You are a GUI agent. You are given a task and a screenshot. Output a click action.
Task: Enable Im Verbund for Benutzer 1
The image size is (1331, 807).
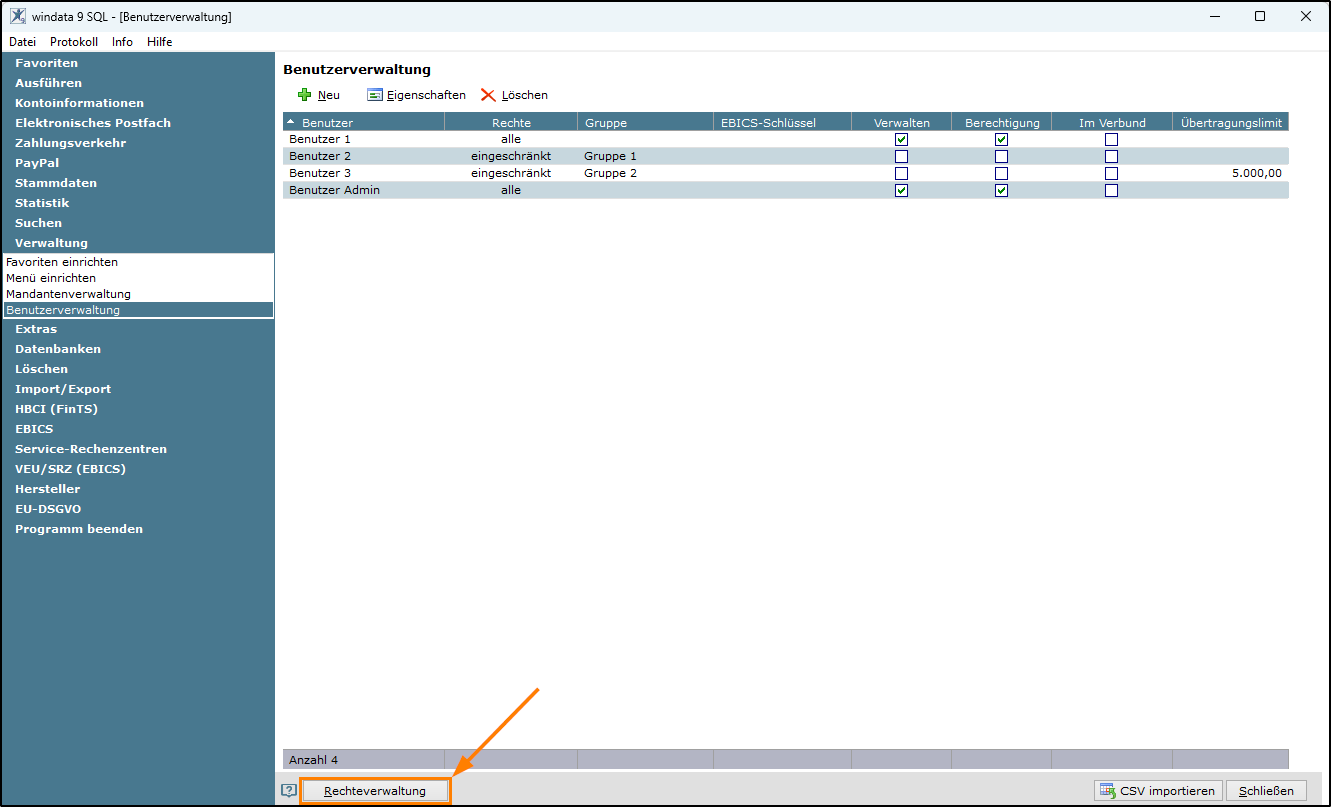coord(1111,140)
